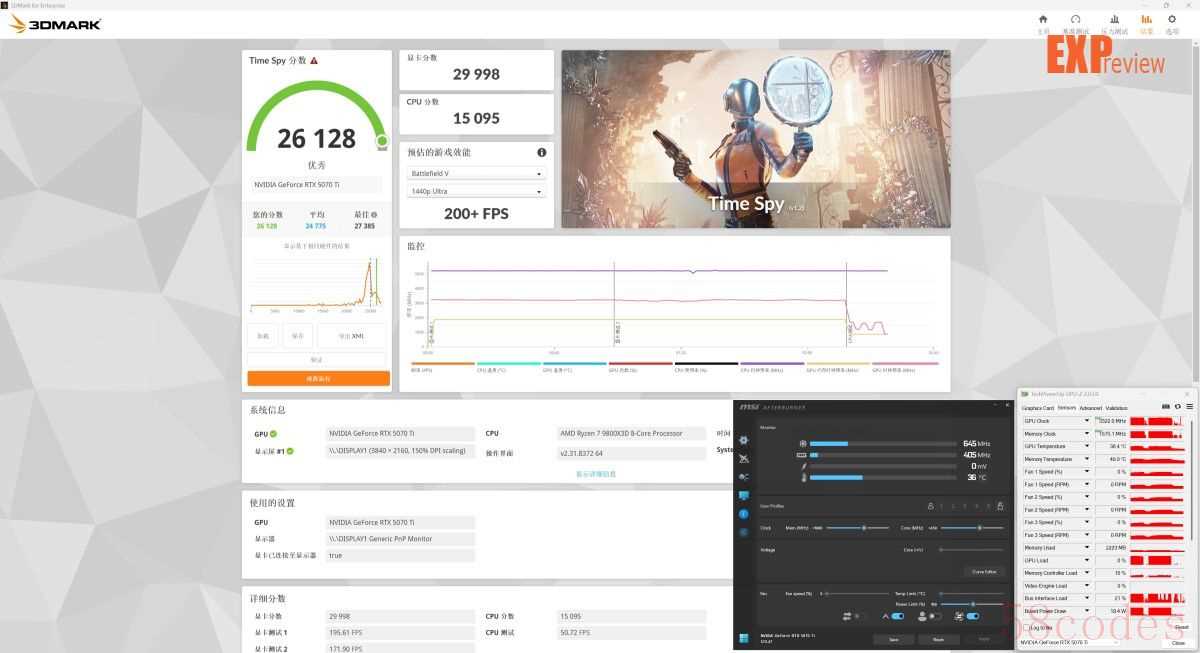Toggle Afterburner fan auto switch
Image resolution: width=1200 pixels, height=653 pixels.
898,616
